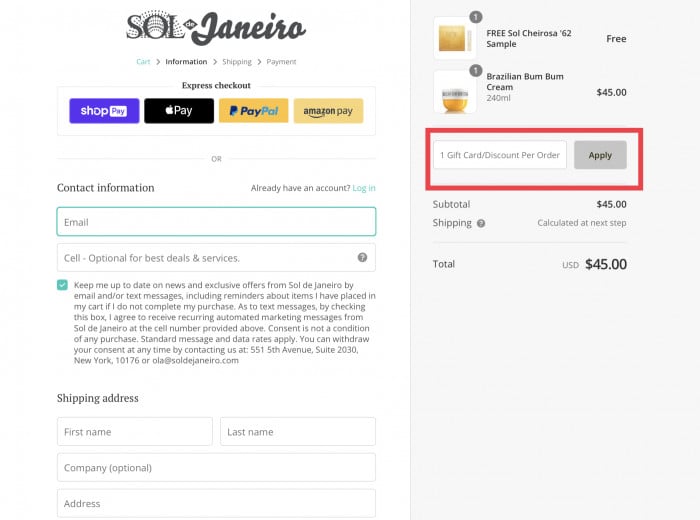Select the Information breadcrumb step
Screen dimensions: 700x520
tap(186, 62)
